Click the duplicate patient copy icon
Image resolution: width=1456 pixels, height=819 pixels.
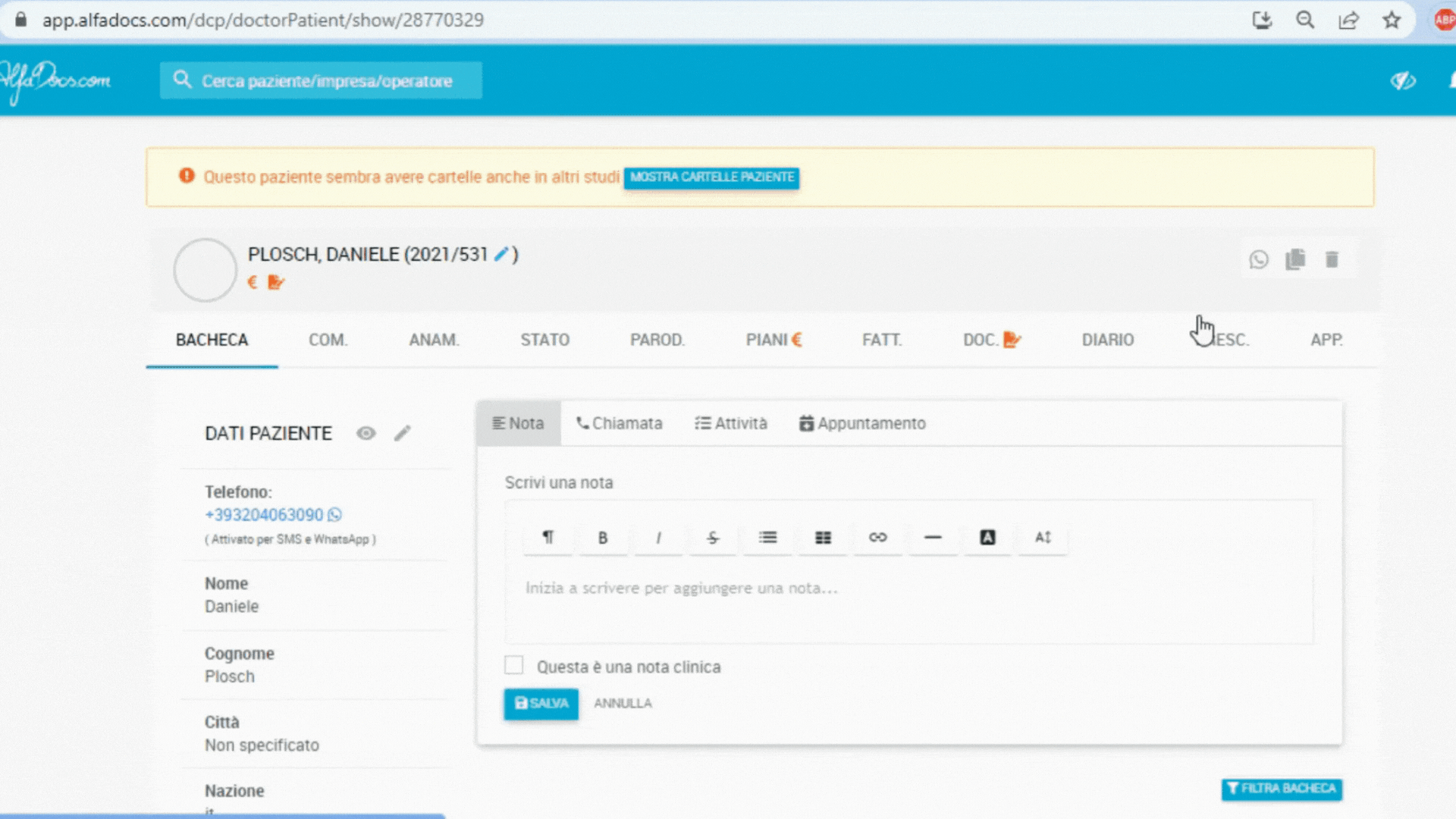click(x=1295, y=260)
